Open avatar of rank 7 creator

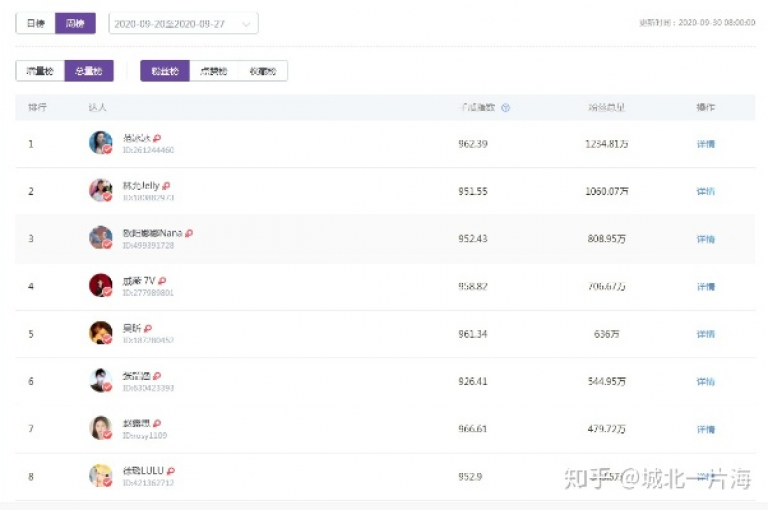point(101,428)
